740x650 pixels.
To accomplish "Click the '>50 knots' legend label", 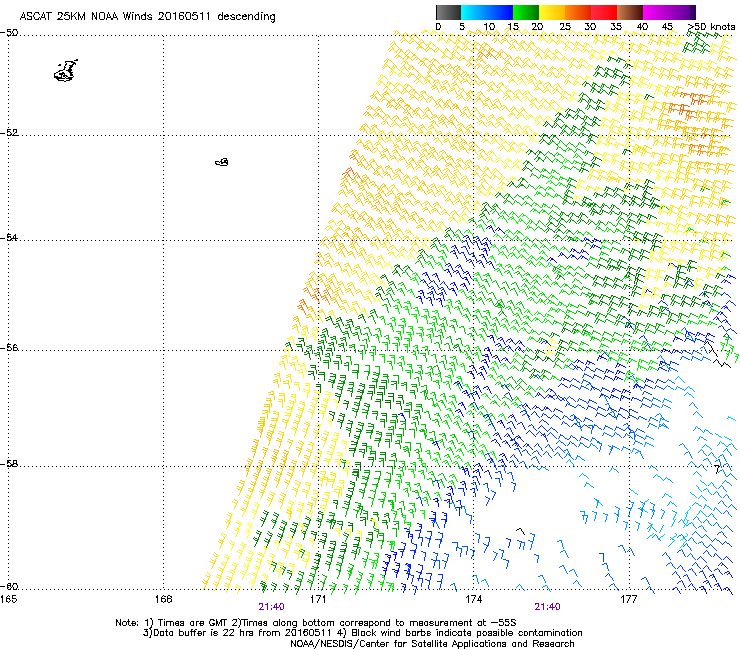I will [x=711, y=27].
